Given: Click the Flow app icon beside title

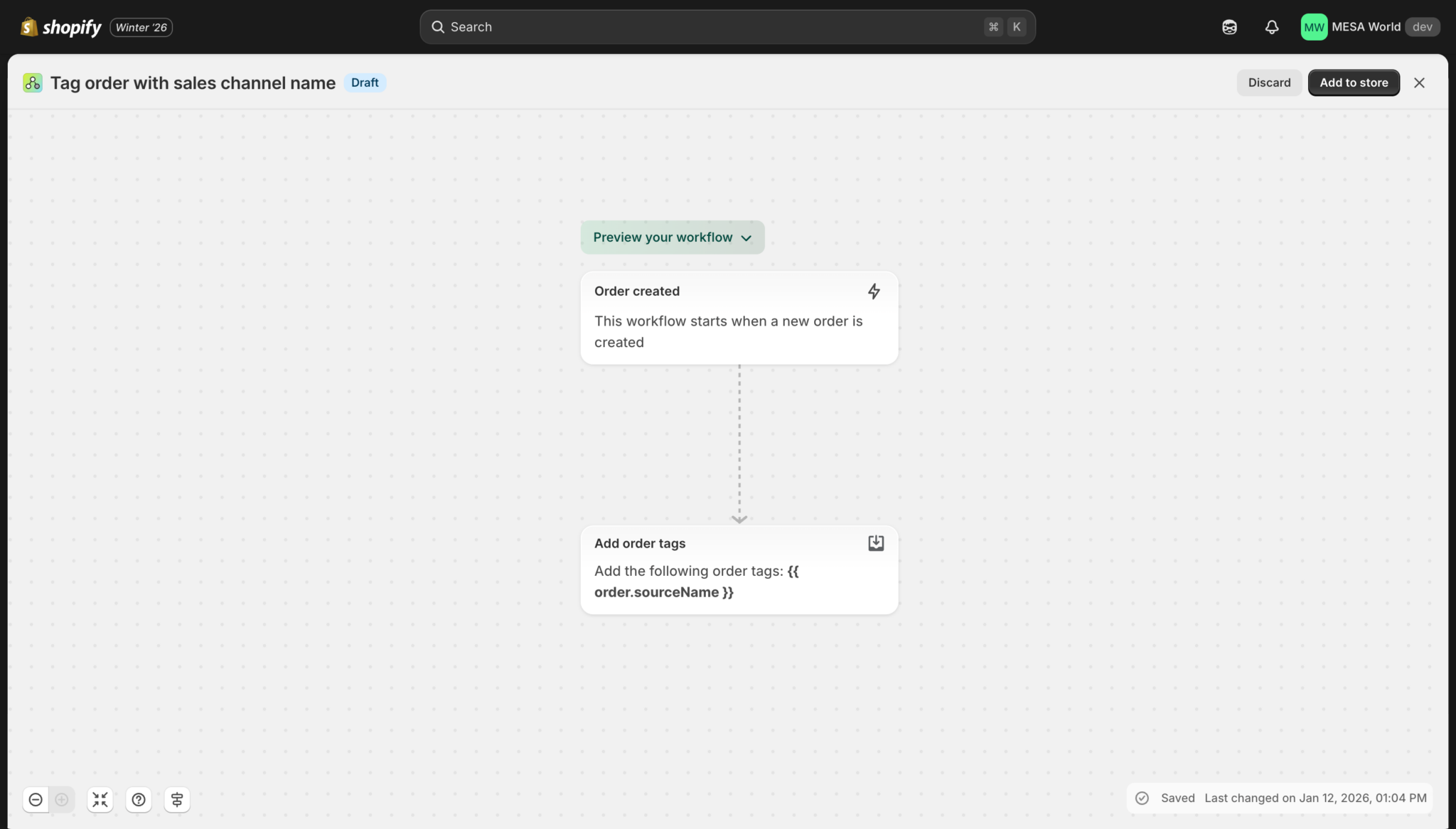Looking at the screenshot, I should coord(33,82).
